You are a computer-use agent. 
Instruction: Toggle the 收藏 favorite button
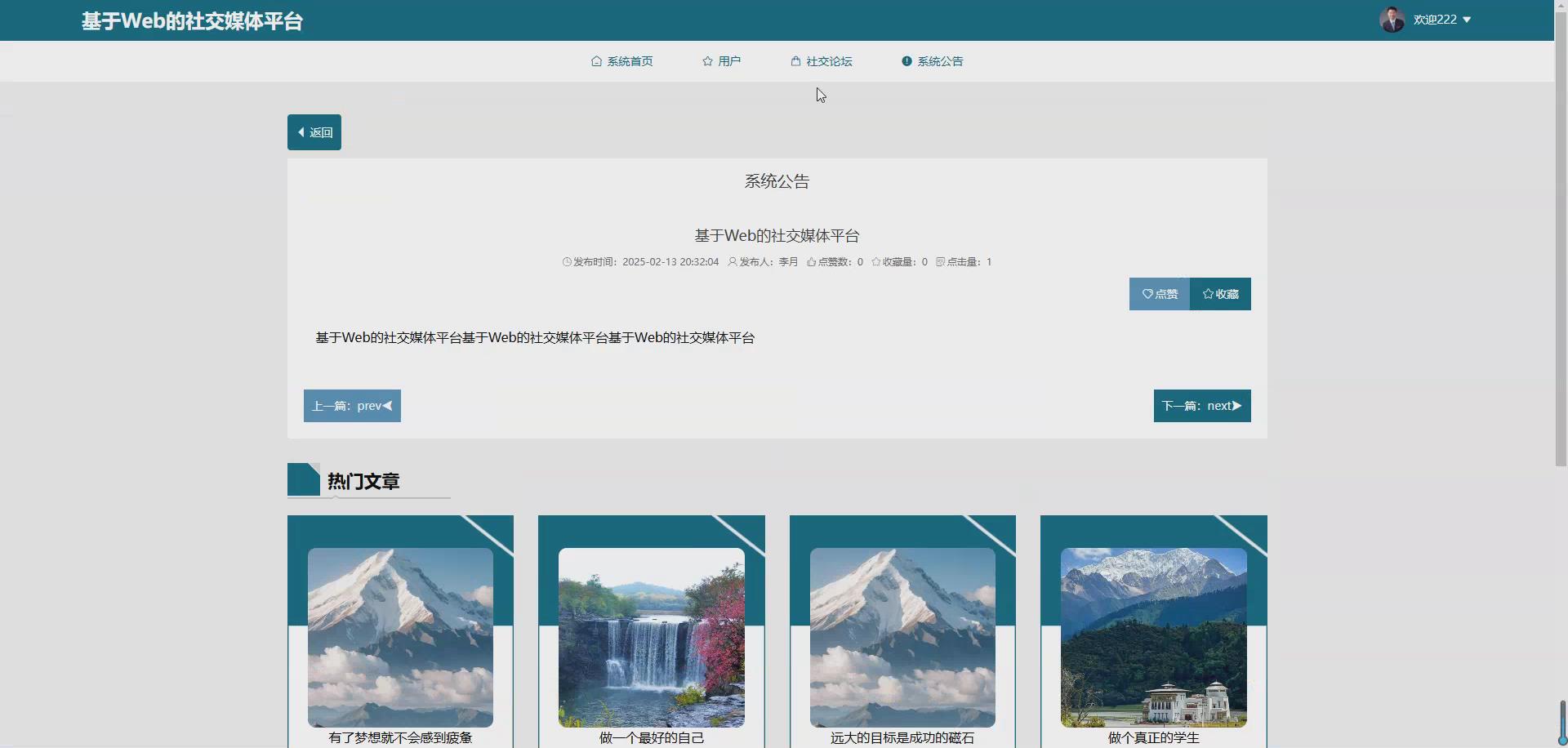point(1220,294)
